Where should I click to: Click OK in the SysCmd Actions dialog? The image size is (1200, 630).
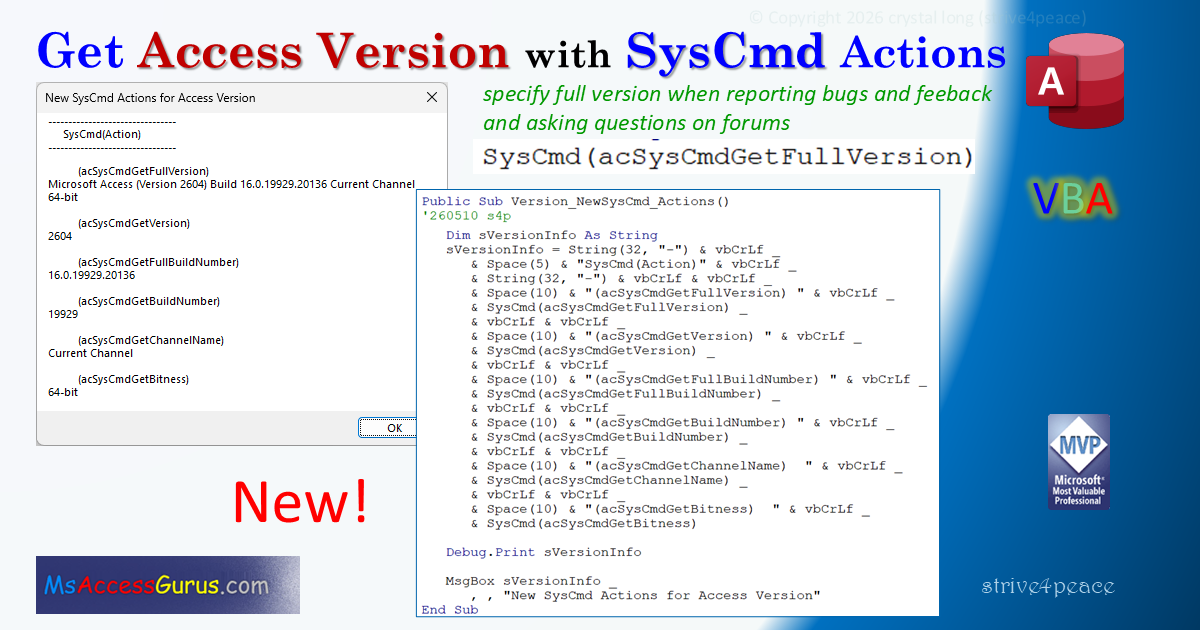(394, 428)
